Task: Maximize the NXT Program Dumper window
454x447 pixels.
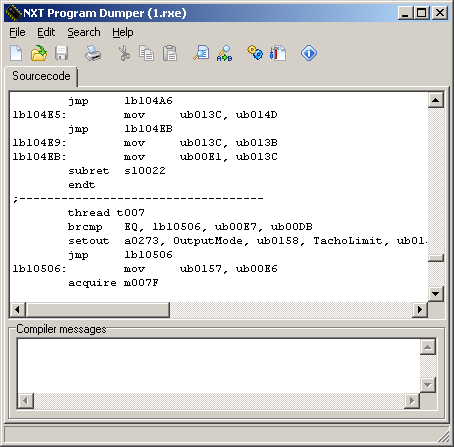Action: point(421,13)
